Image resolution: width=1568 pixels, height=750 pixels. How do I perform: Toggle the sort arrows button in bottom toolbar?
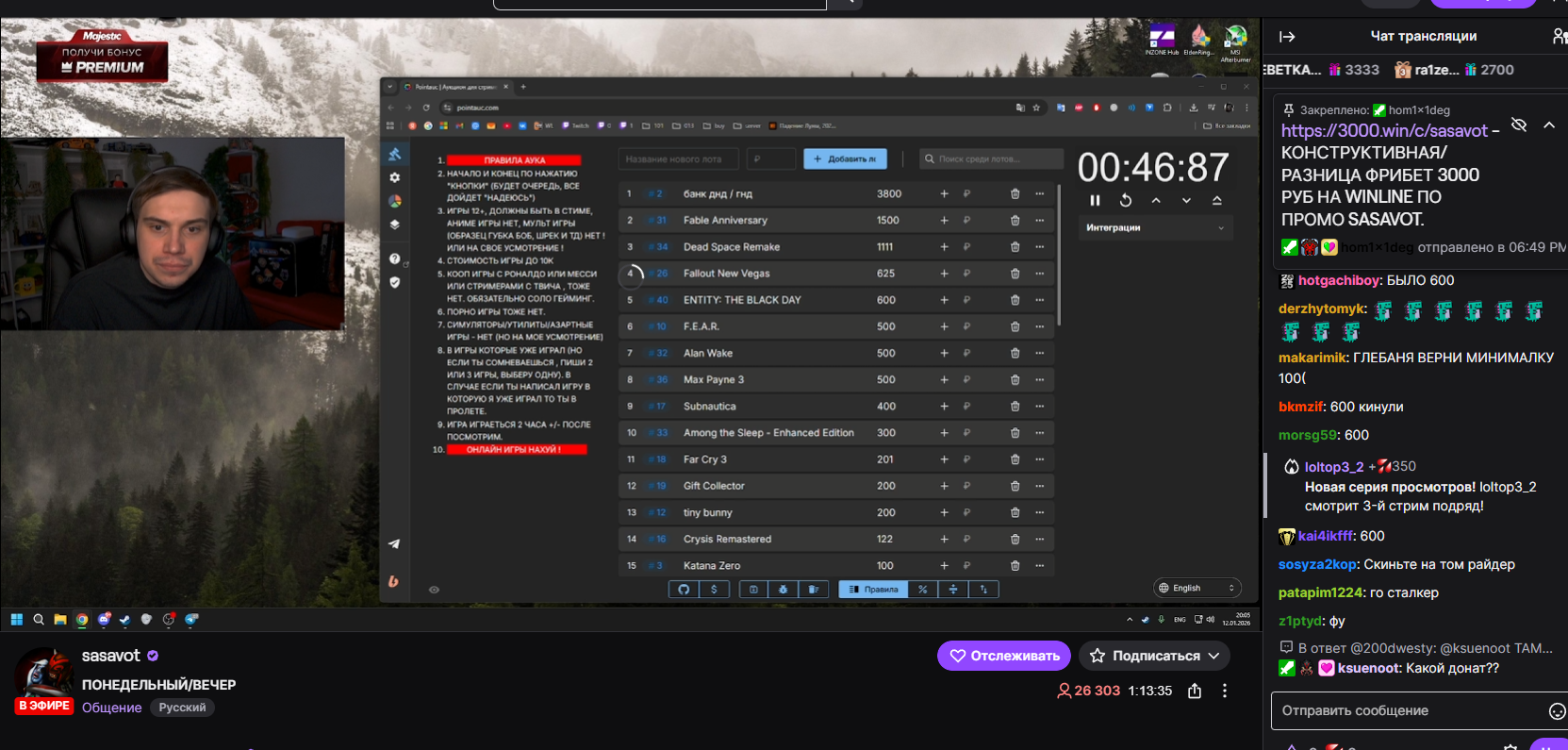(983, 590)
